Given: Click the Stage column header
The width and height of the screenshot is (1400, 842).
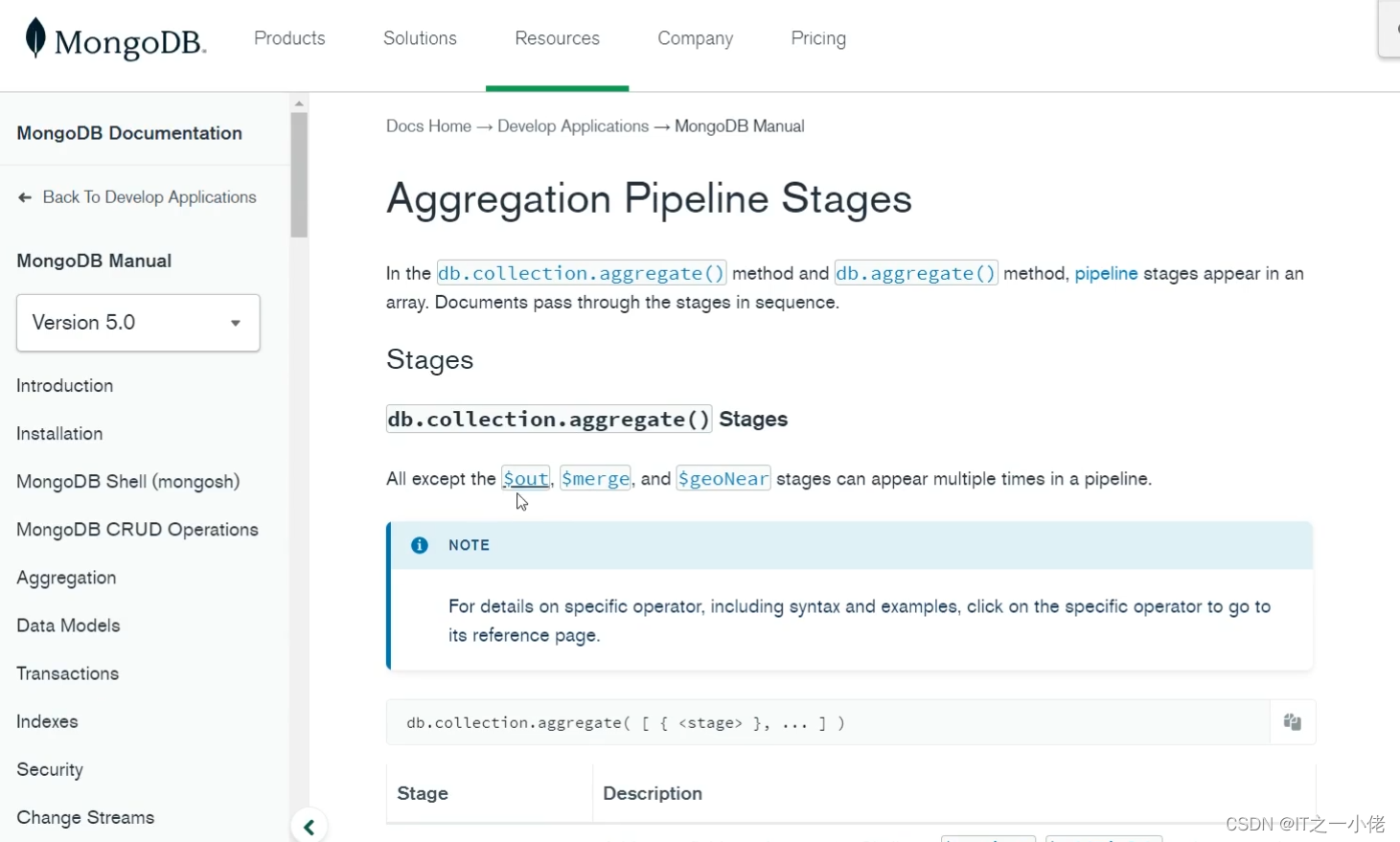Looking at the screenshot, I should (423, 793).
